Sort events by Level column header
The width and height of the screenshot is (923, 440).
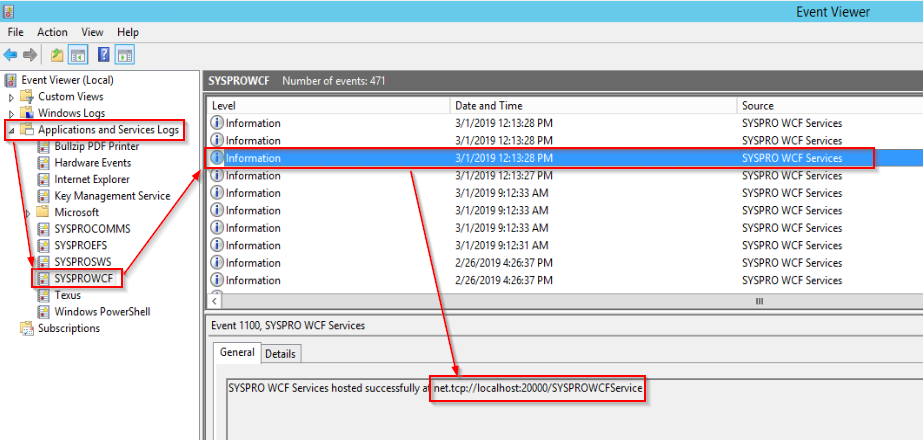pos(328,105)
